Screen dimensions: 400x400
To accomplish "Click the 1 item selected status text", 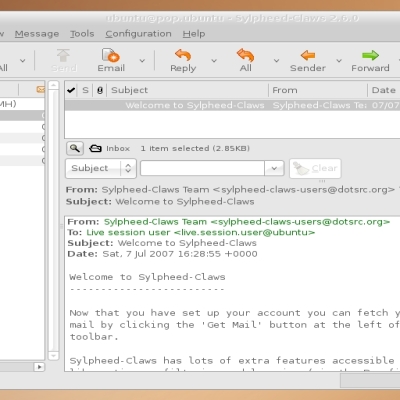I will pos(195,148).
